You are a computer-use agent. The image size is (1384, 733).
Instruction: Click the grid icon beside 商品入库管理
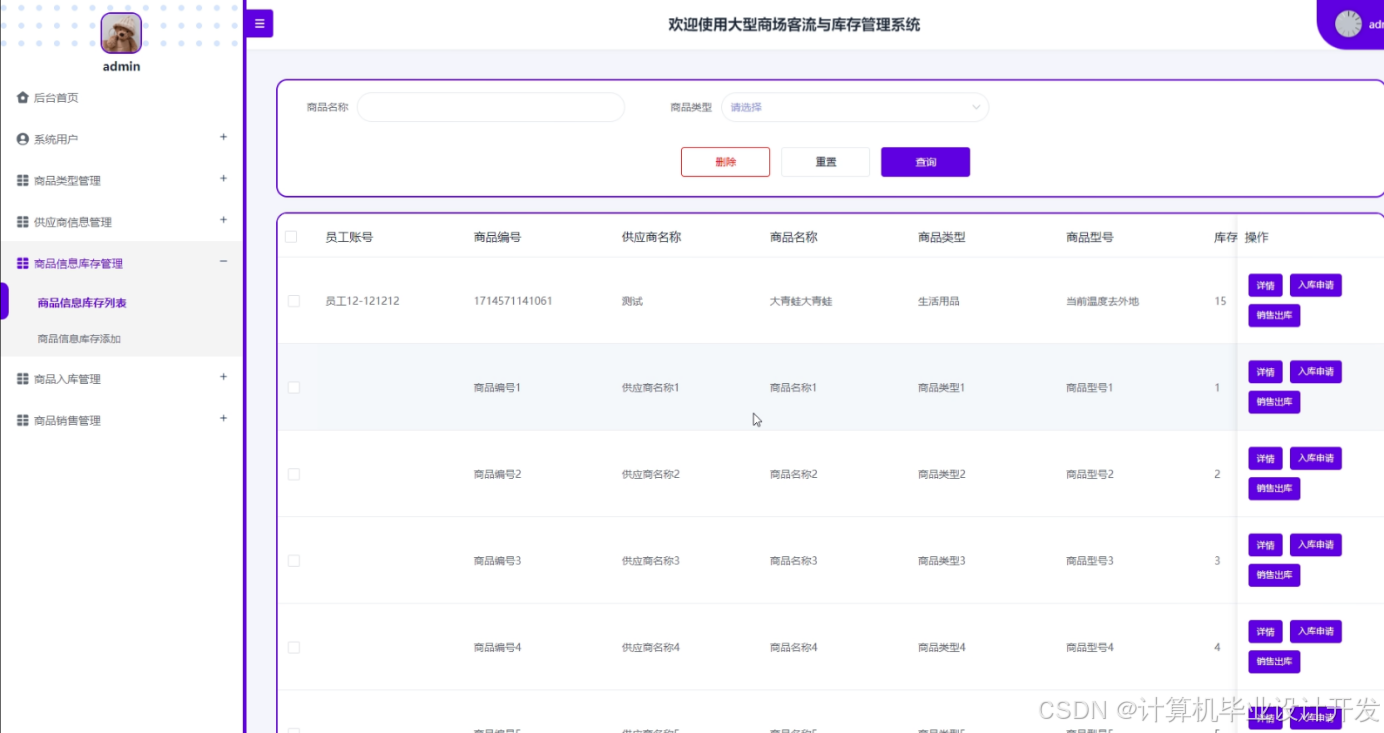(23, 379)
